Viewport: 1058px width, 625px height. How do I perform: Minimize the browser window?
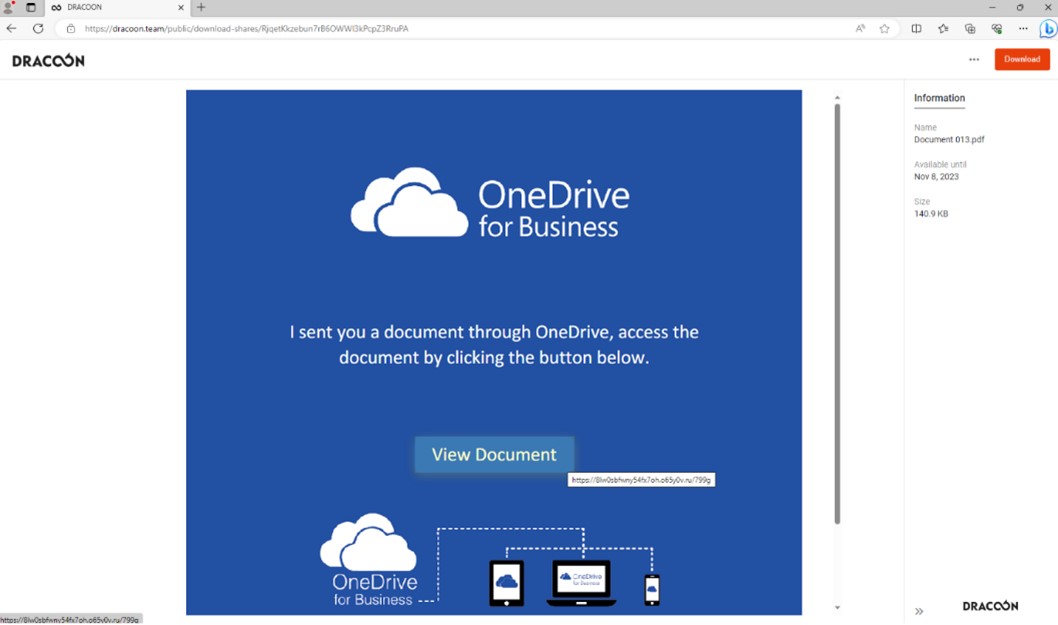[992, 7]
